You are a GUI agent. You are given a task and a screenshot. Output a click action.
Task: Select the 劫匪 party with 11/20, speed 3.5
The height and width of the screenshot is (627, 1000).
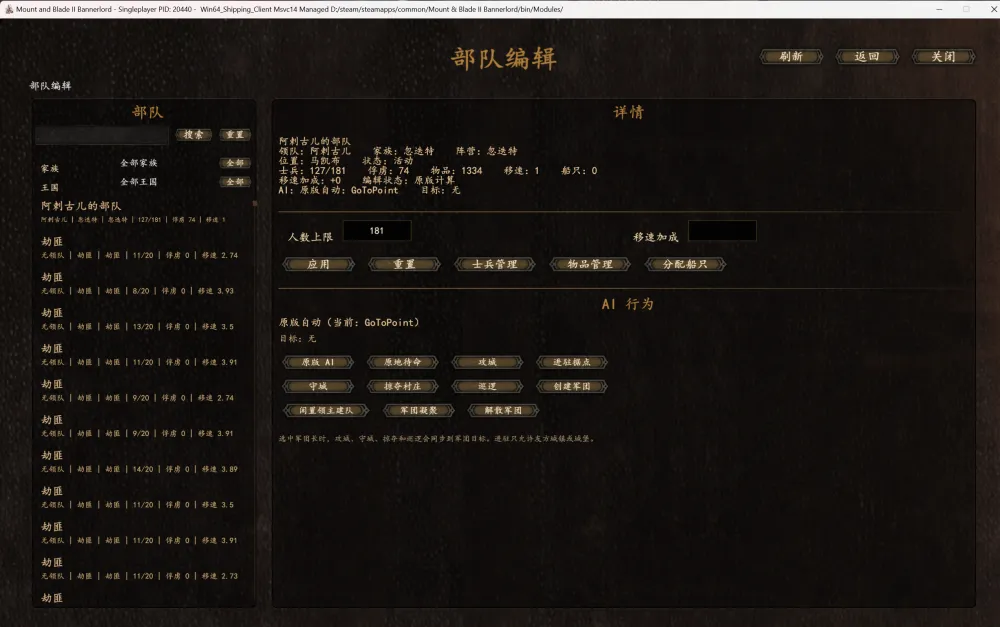[x=143, y=498]
